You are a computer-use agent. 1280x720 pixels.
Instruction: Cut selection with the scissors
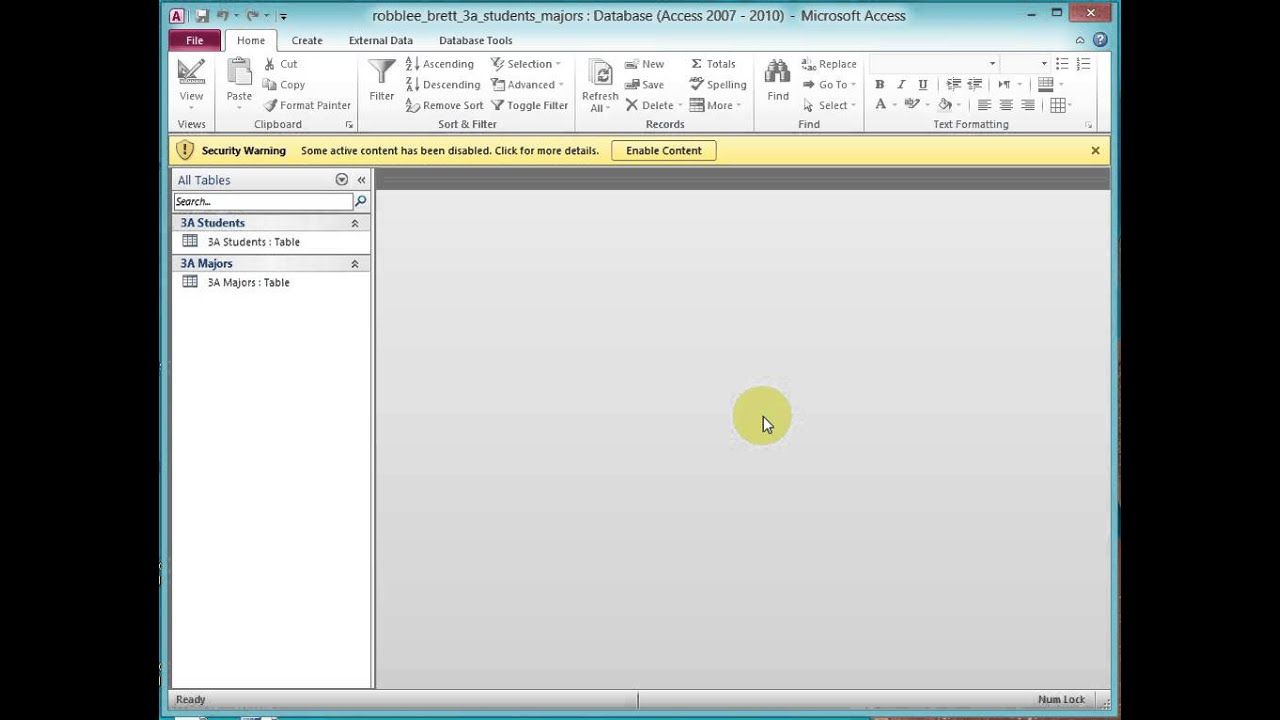pyautogui.click(x=280, y=64)
